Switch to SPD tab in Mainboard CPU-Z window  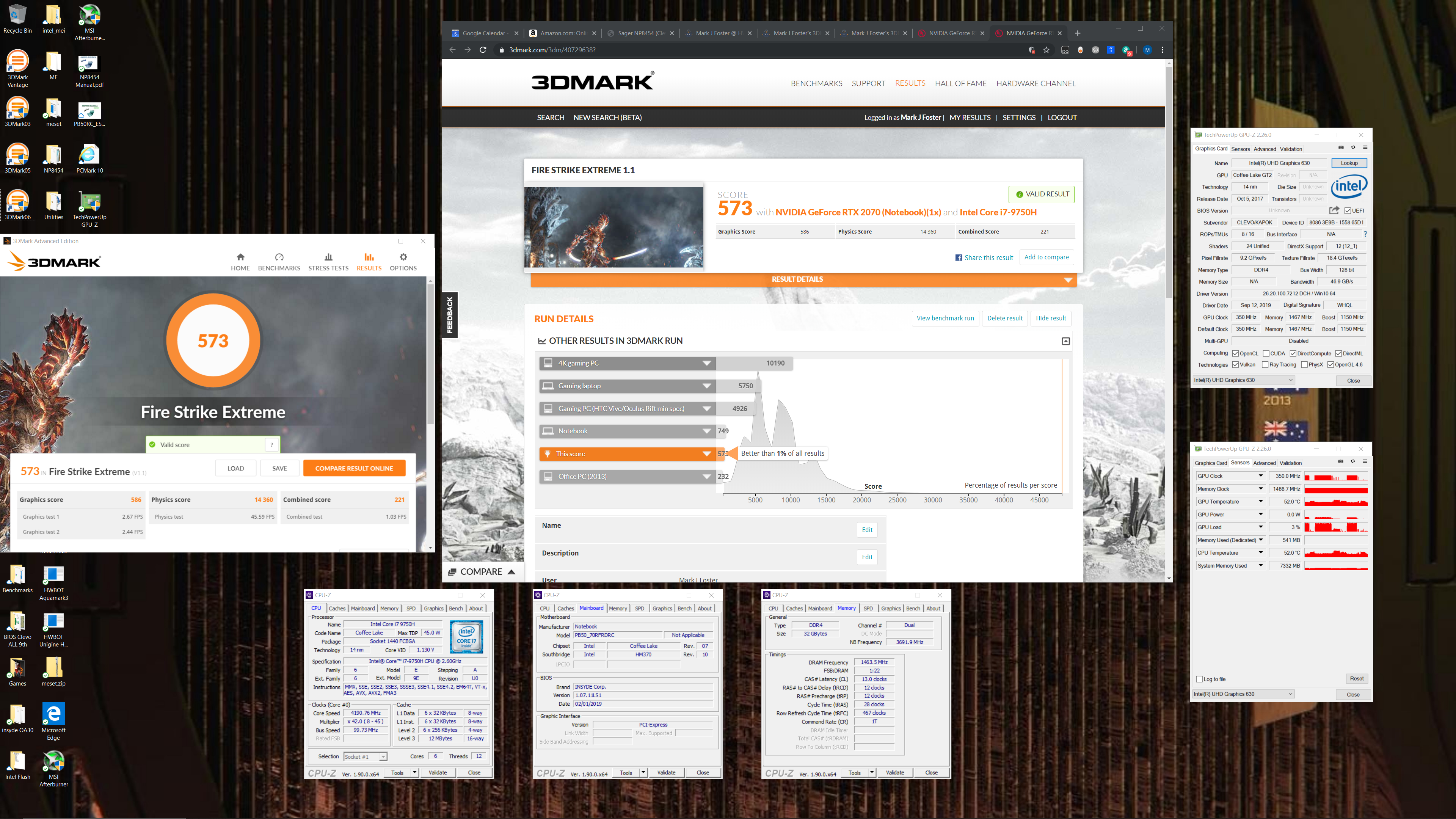pos(639,608)
